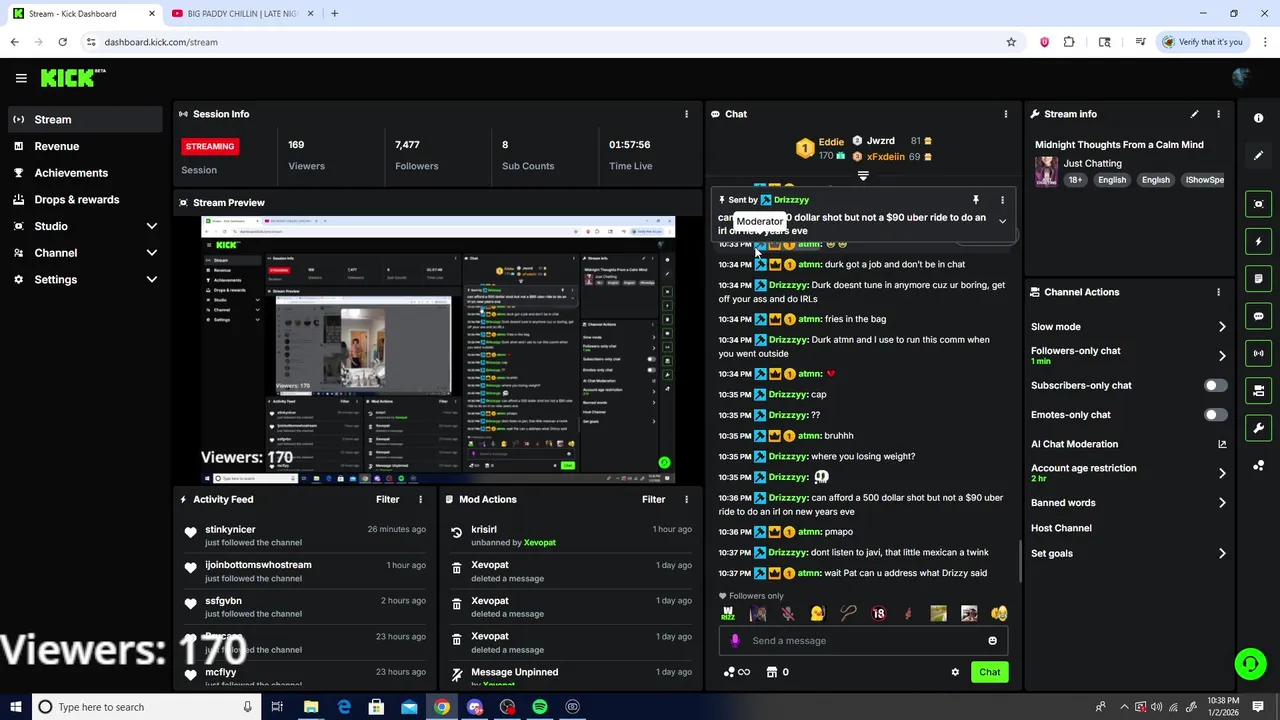Click the channel points infinity icon below chat
Image resolution: width=1280 pixels, height=720 pixels.
(x=736, y=672)
